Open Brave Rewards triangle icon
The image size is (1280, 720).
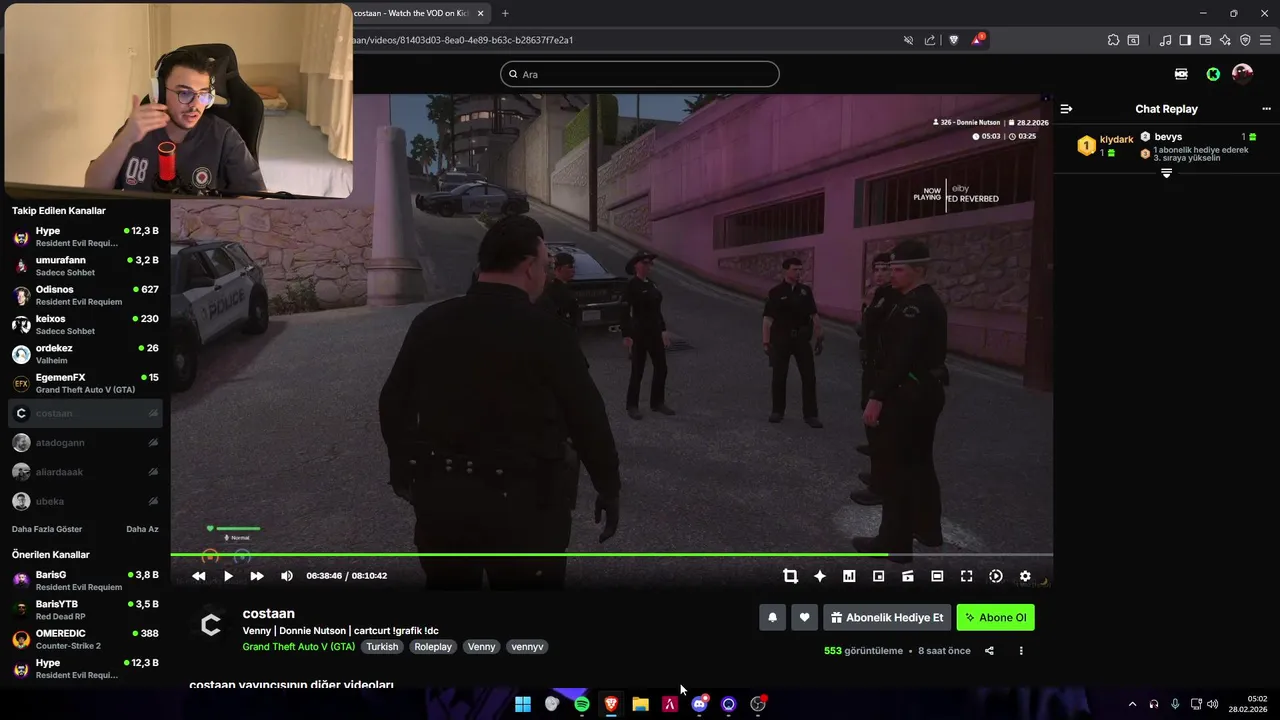coord(977,40)
